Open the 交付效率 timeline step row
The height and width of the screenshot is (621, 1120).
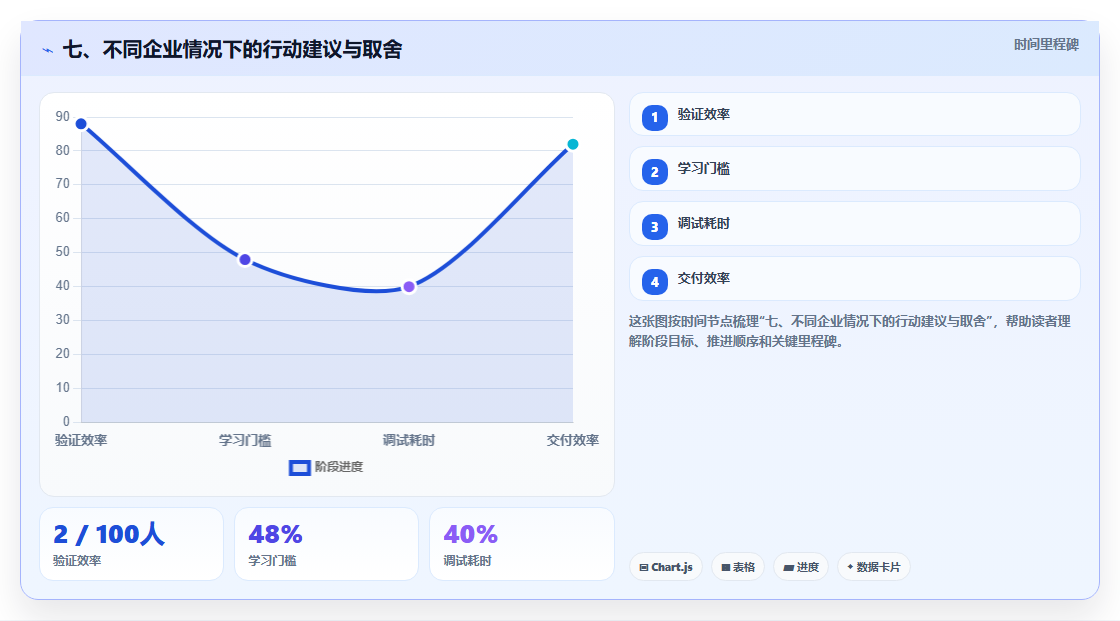click(x=854, y=279)
